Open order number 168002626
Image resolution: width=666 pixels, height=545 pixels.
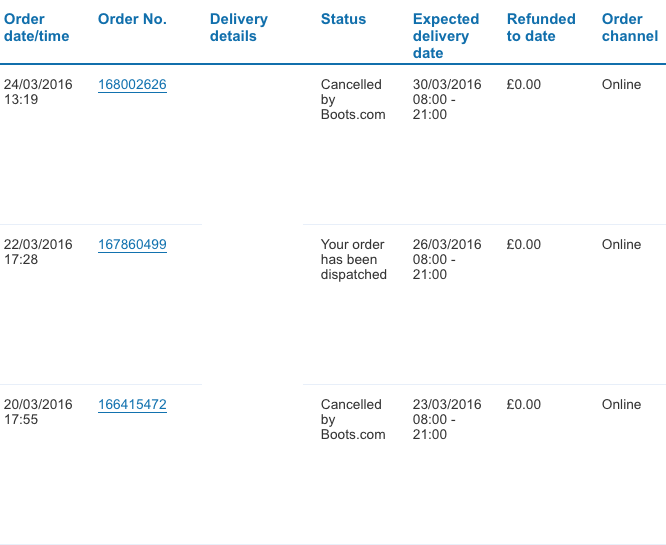[x=132, y=85]
